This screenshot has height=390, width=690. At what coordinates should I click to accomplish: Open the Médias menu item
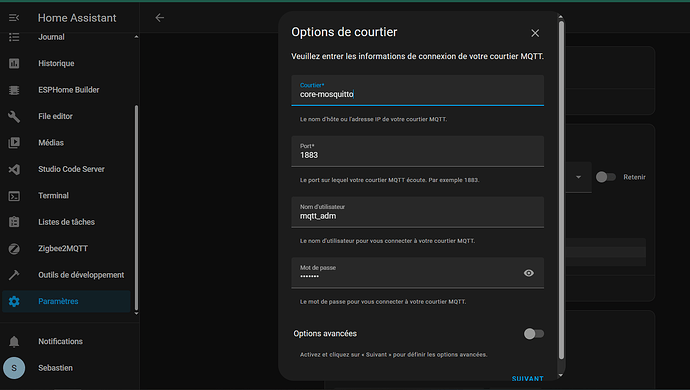66,143
